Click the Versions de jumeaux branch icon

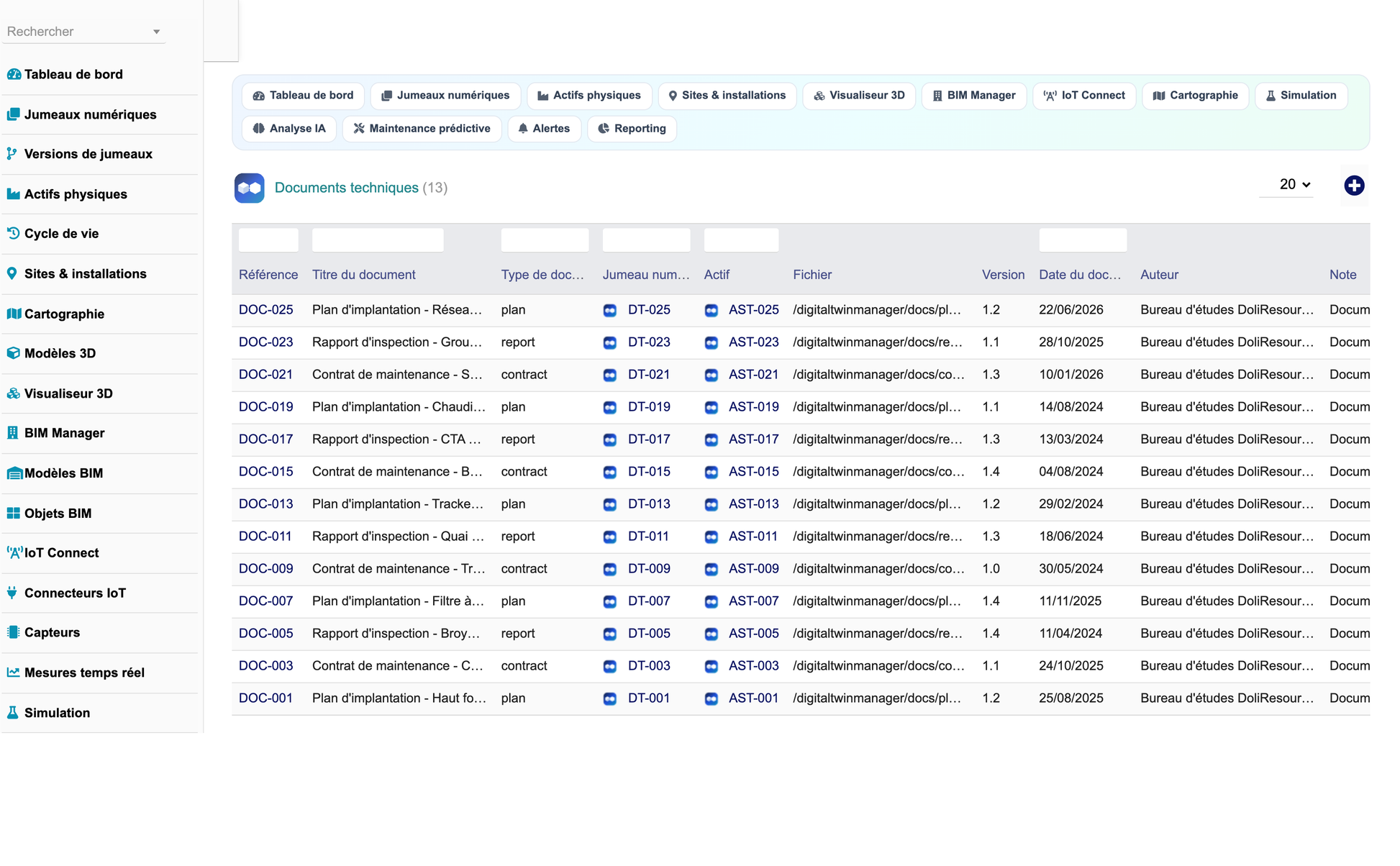tap(12, 154)
